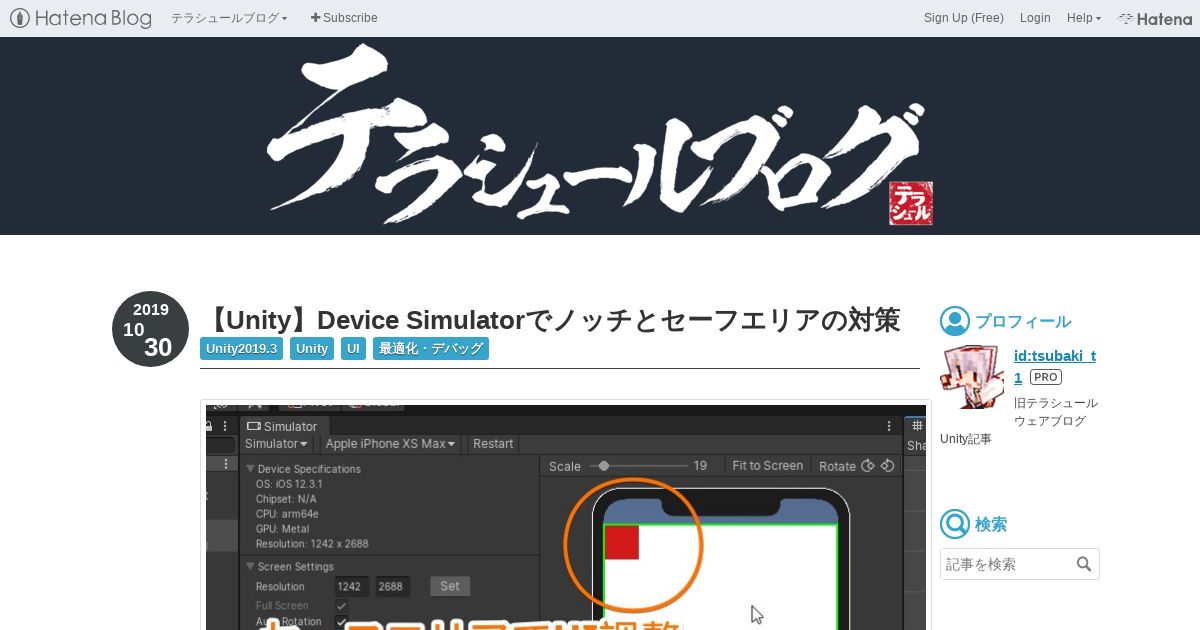
Task: Expand the Help dropdown
Action: pos(1083,18)
